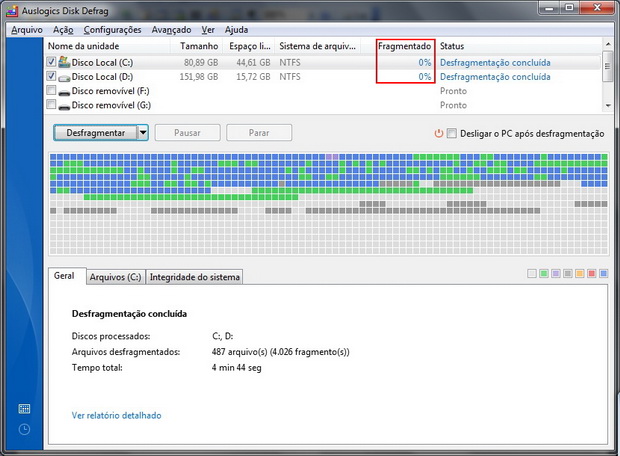Switch to the Arquivos (C:) tab
Image resolution: width=620 pixels, height=456 pixels.
(115, 277)
